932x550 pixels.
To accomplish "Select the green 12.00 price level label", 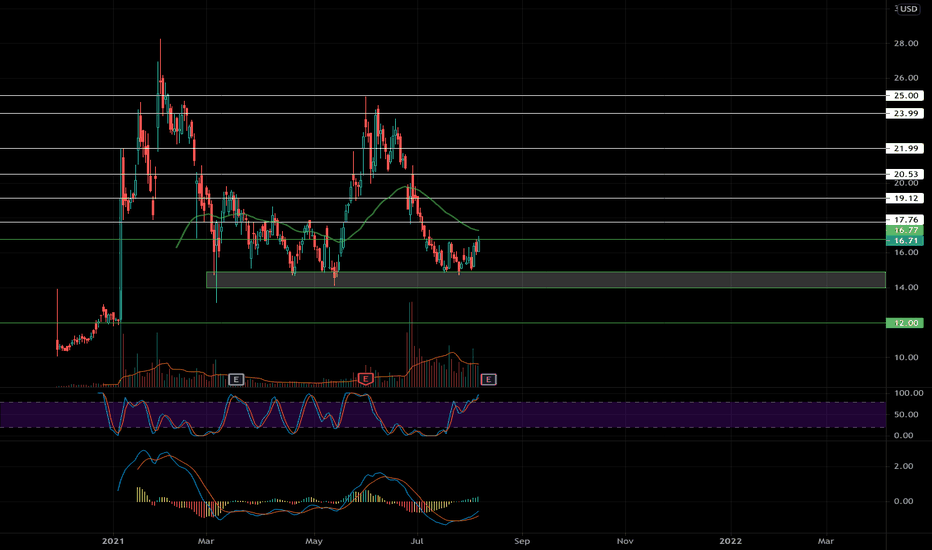I will 905,323.
